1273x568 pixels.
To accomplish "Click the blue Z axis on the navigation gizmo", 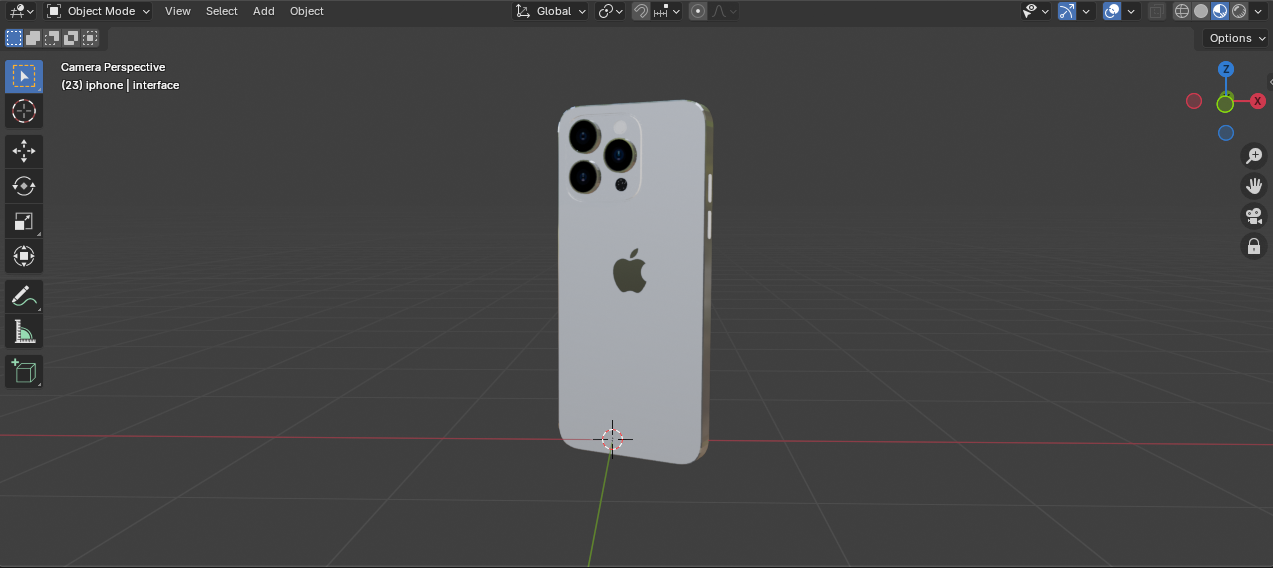I will point(1225,69).
